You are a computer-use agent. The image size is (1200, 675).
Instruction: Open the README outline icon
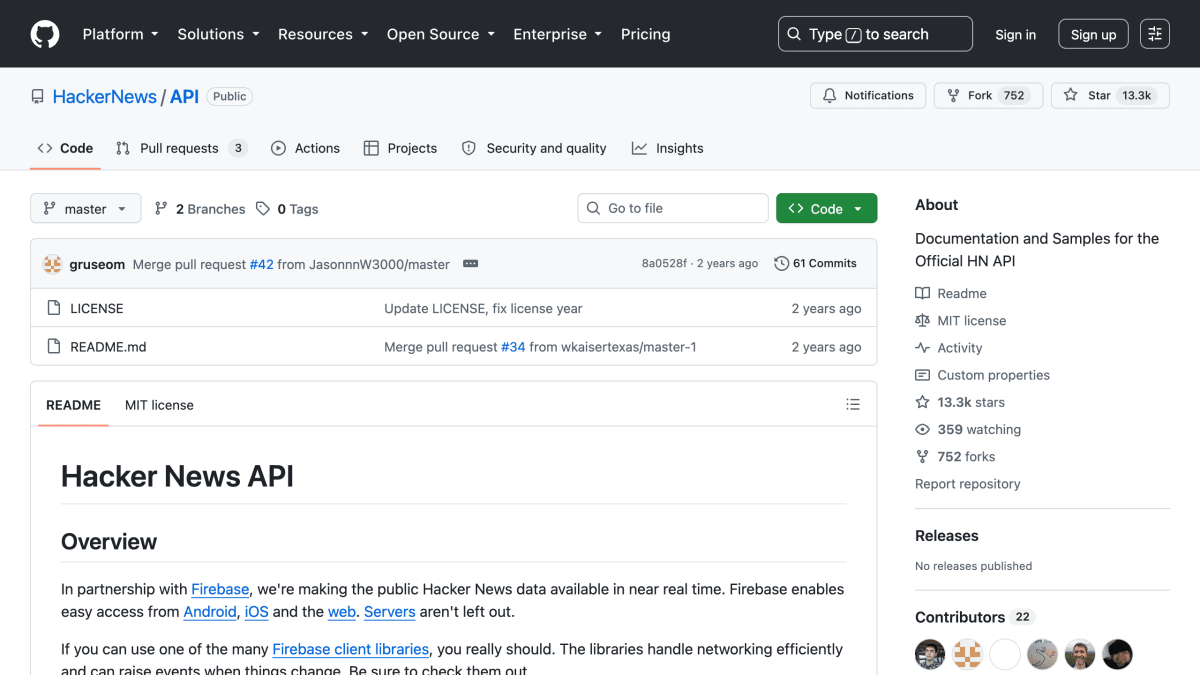point(853,404)
